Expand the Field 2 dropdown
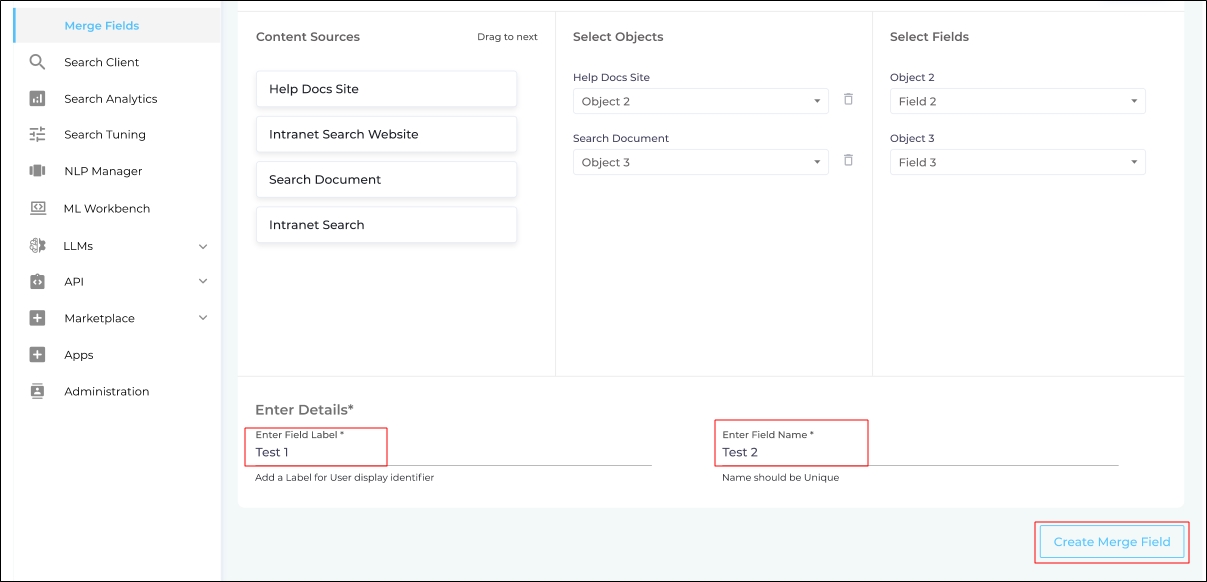The width and height of the screenshot is (1207, 582). coord(1017,101)
